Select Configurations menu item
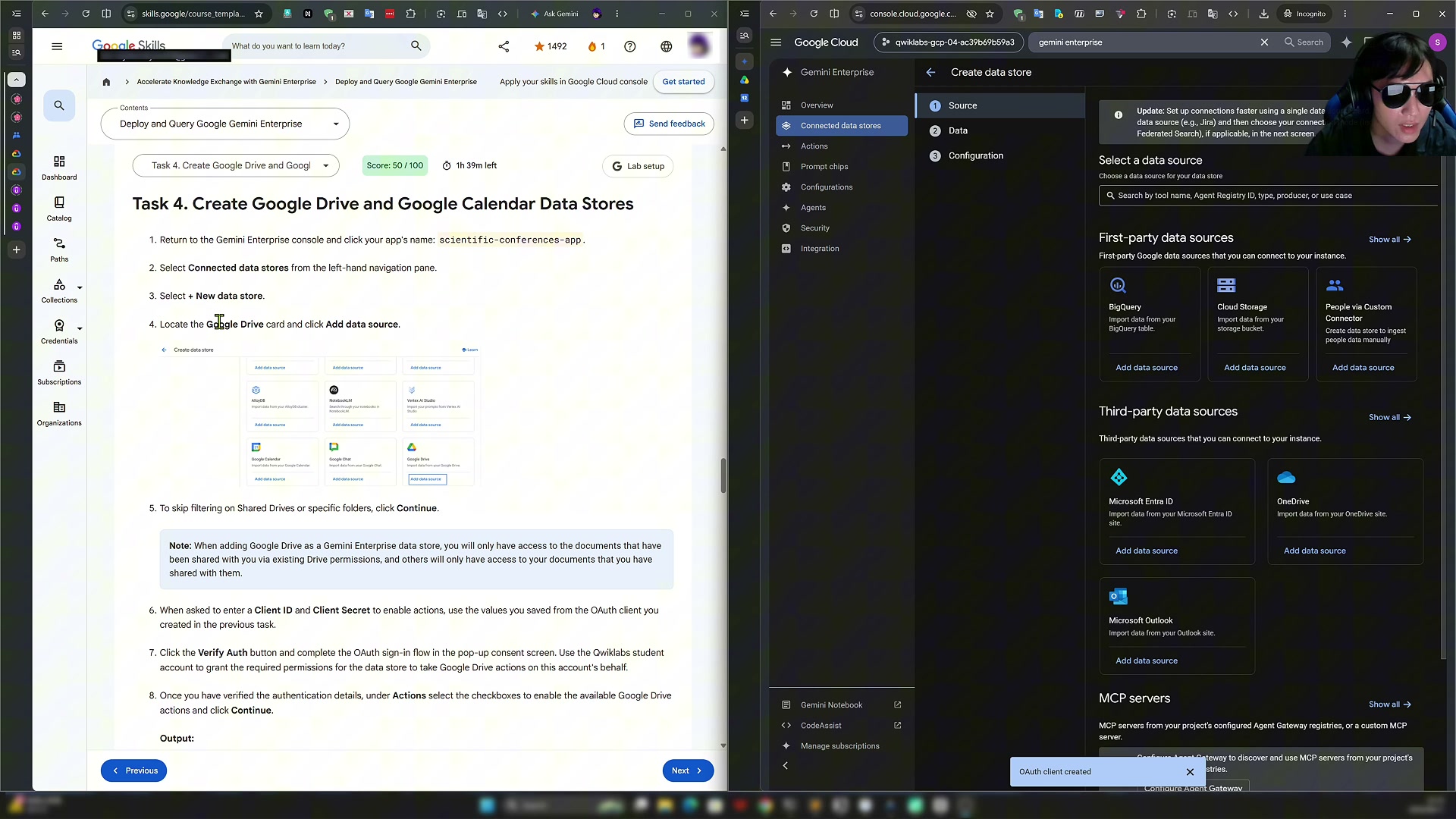Image resolution: width=1456 pixels, height=819 pixels. click(842, 187)
